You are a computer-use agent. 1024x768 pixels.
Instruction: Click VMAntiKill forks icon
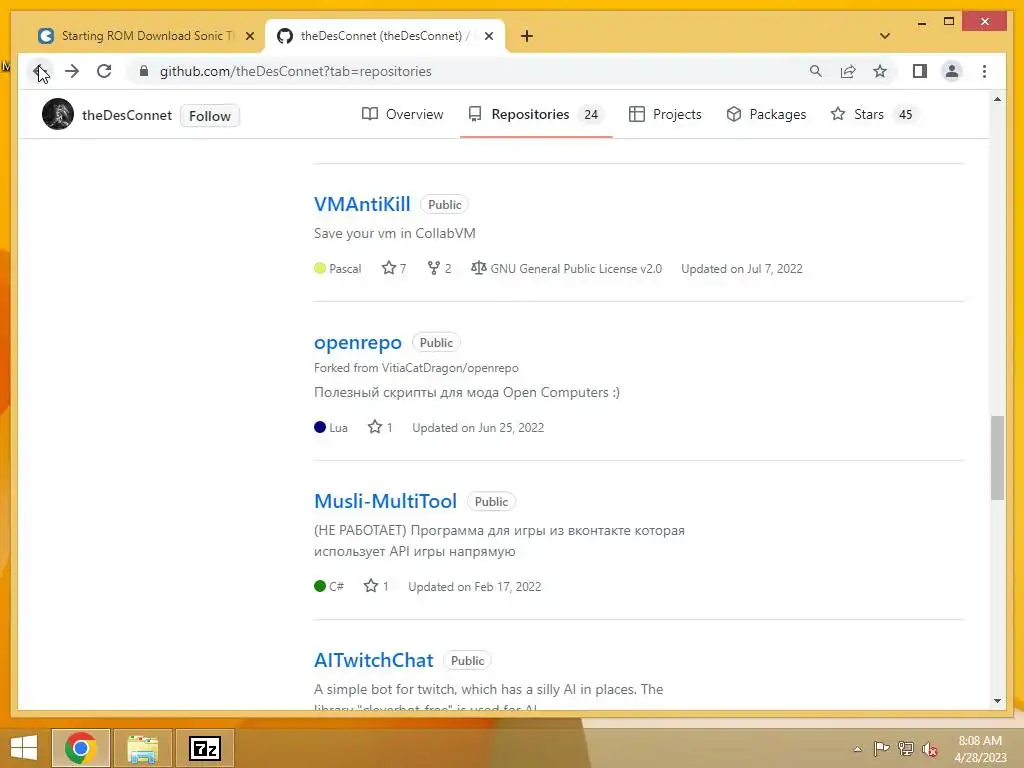pyautogui.click(x=434, y=268)
